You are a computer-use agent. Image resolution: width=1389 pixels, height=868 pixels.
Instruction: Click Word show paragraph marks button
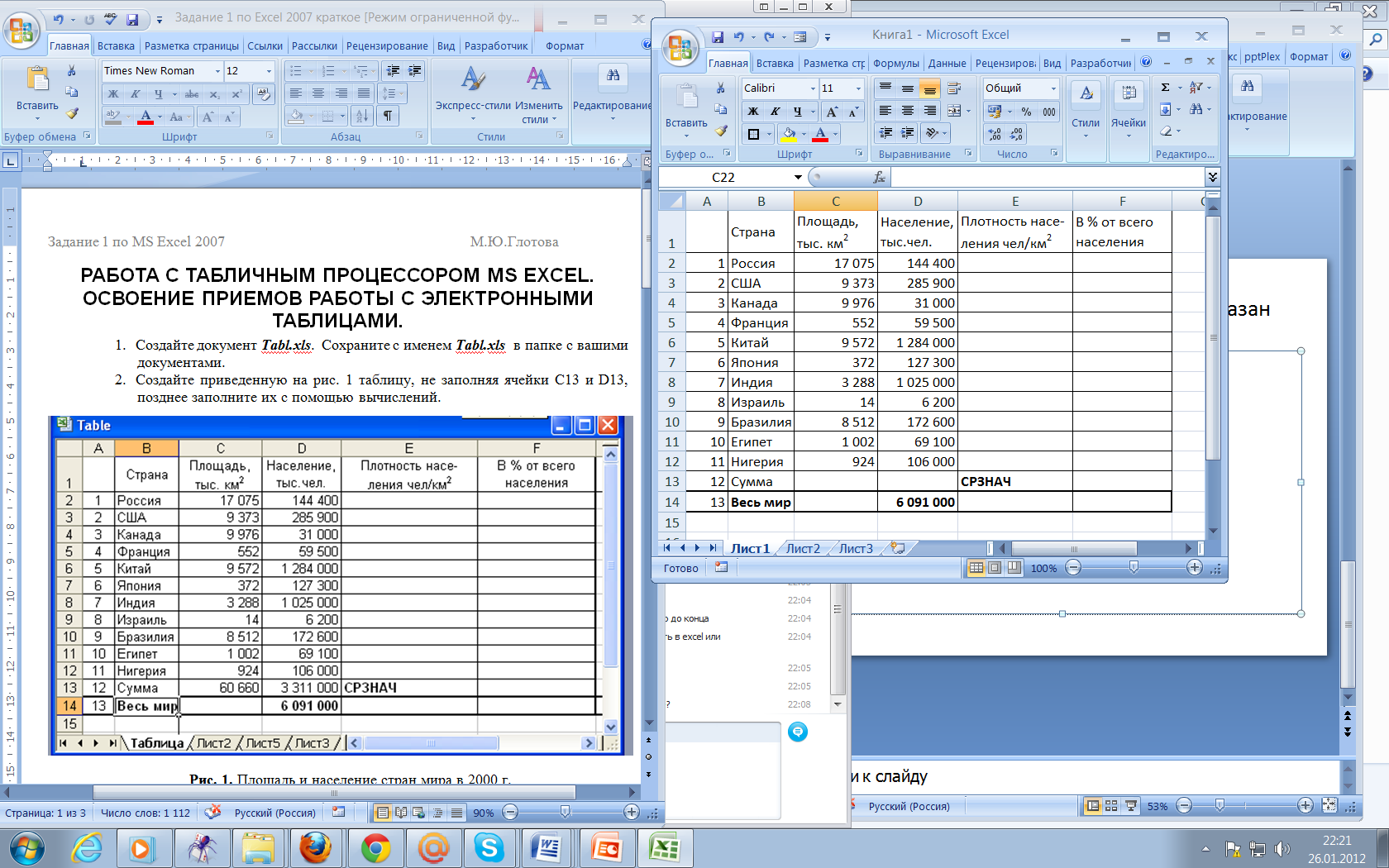coord(387,116)
